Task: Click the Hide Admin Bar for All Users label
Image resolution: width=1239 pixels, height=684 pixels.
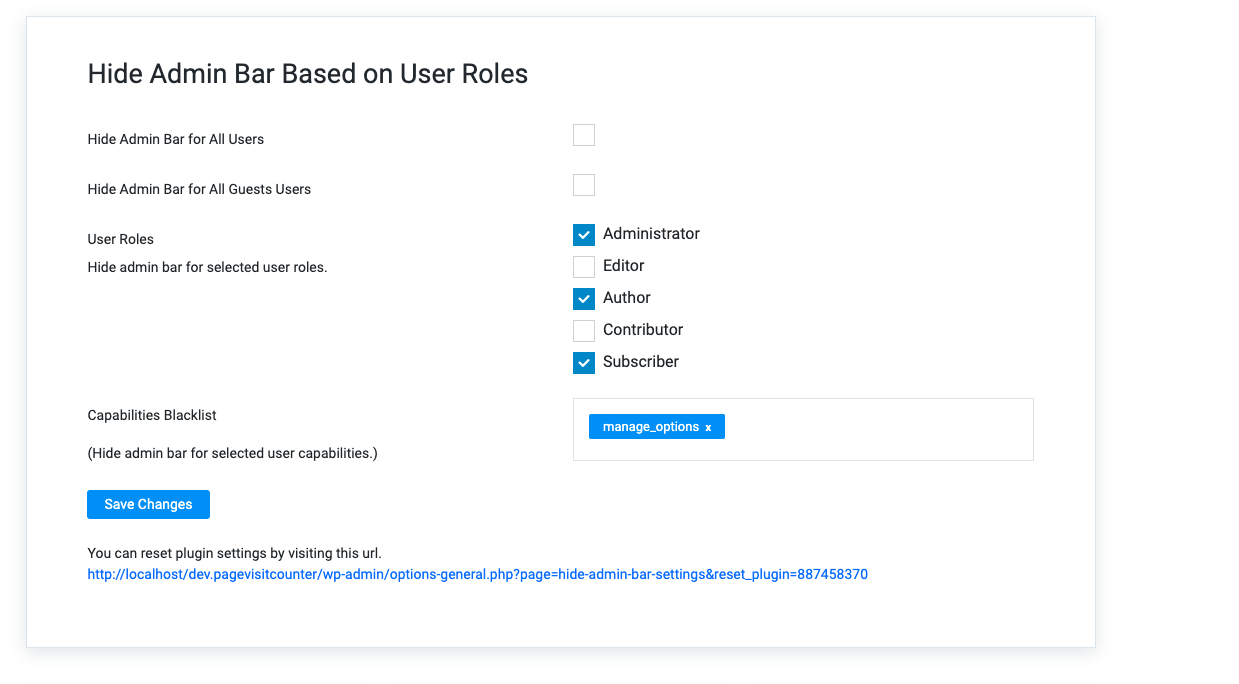Action: (x=176, y=139)
